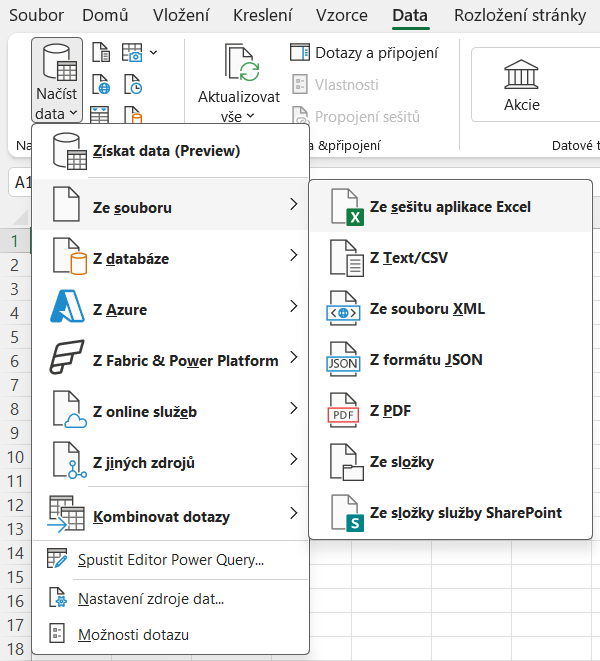Select Z formátu JSON option

pyautogui.click(x=426, y=360)
